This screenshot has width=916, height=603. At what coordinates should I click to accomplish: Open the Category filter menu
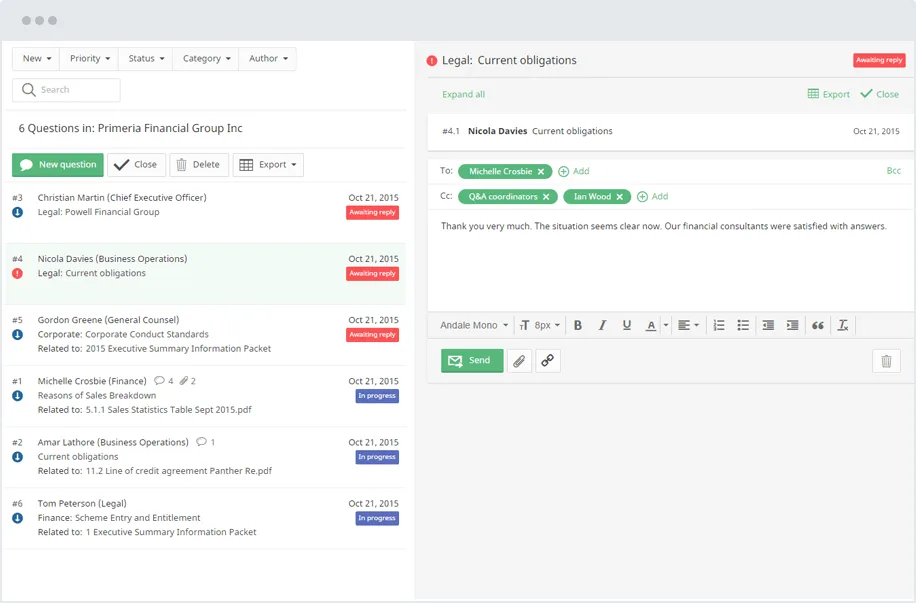point(205,58)
